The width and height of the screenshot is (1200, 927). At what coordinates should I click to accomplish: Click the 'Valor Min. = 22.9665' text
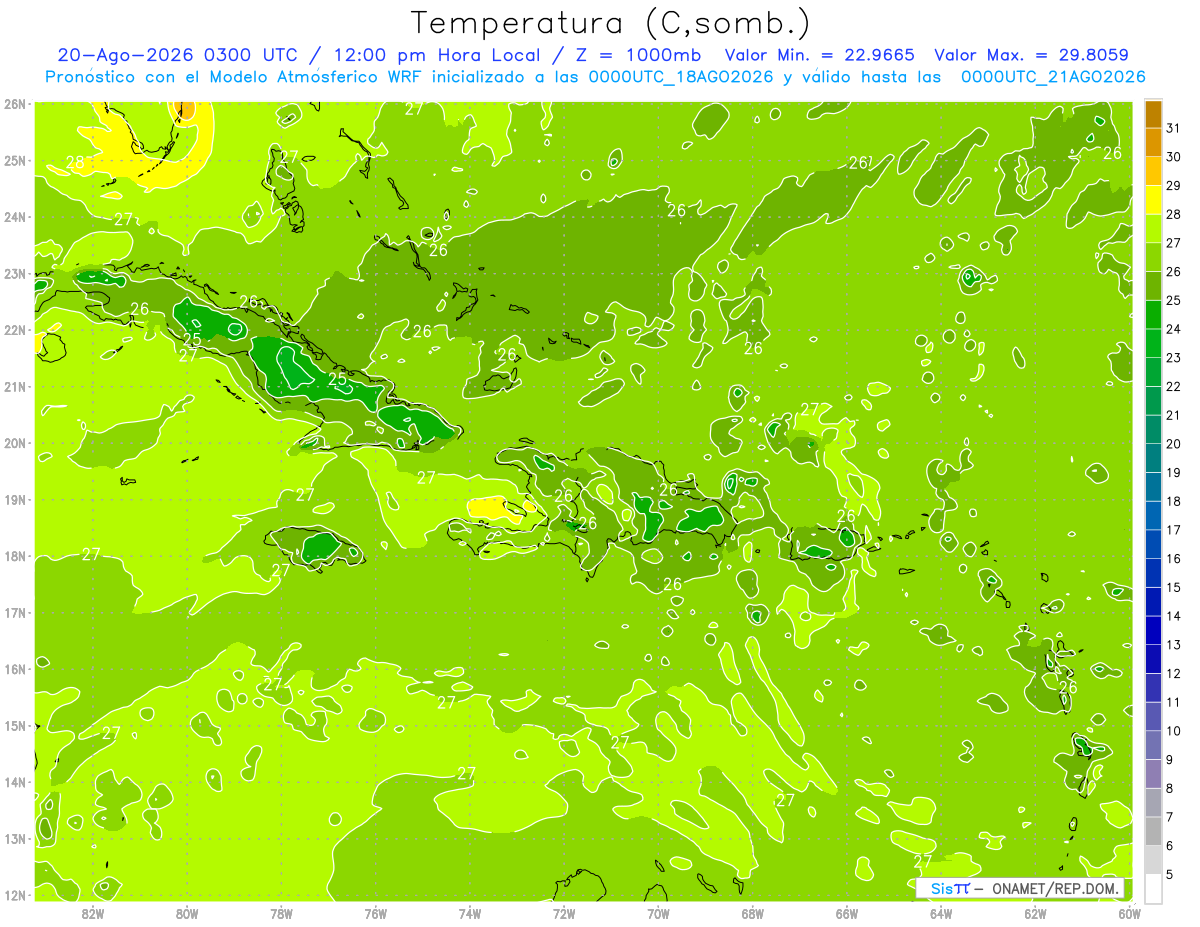pyautogui.click(x=819, y=55)
